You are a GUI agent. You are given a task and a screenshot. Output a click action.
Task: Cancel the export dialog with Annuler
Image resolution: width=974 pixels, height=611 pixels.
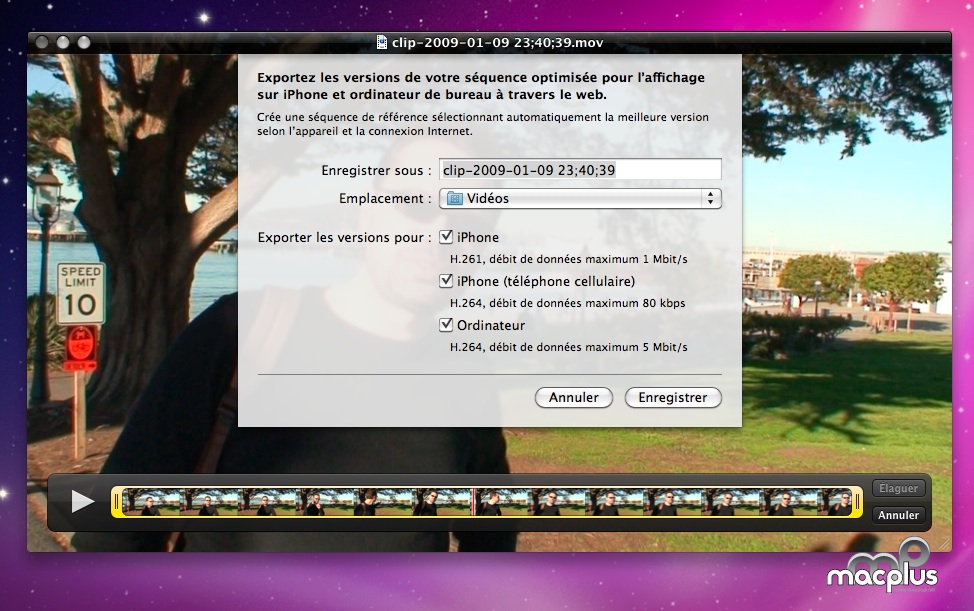pos(573,397)
